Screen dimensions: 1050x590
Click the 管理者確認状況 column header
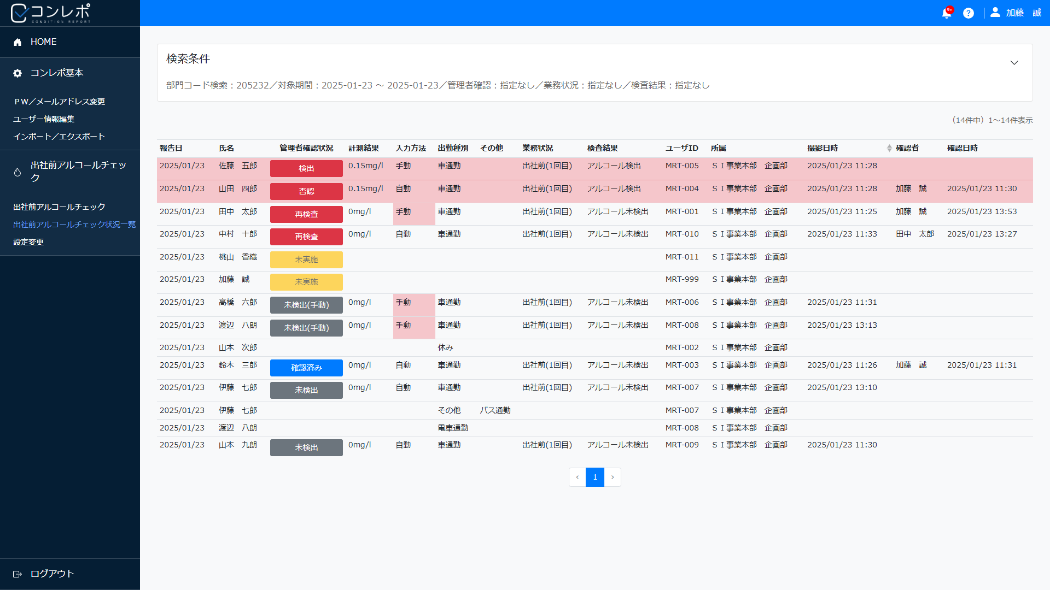306,148
